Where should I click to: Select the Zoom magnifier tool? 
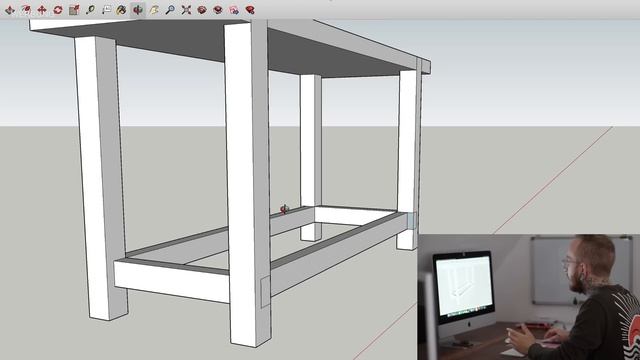(x=170, y=10)
